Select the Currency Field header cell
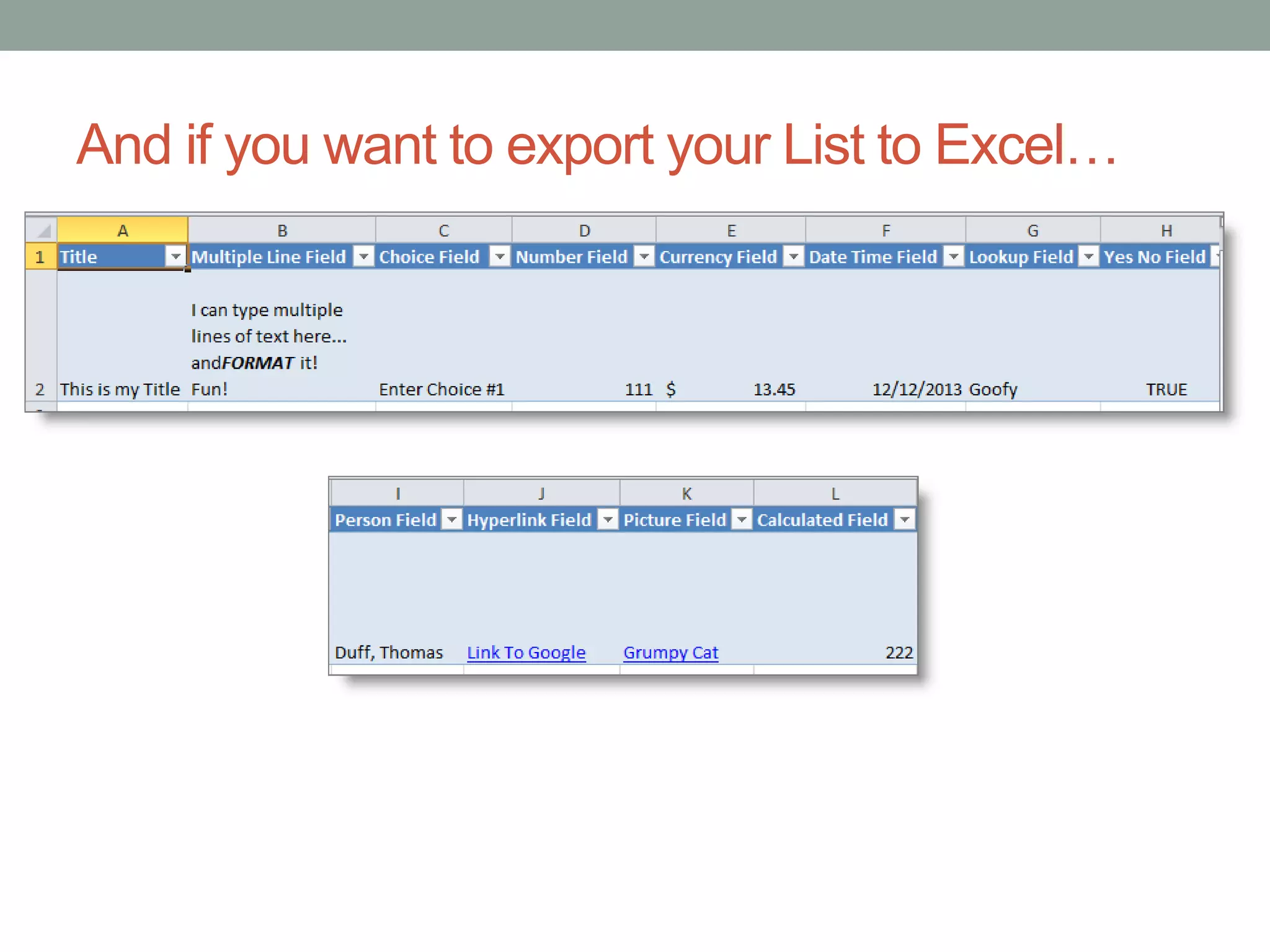This screenshot has width=1270, height=952. coord(731,257)
